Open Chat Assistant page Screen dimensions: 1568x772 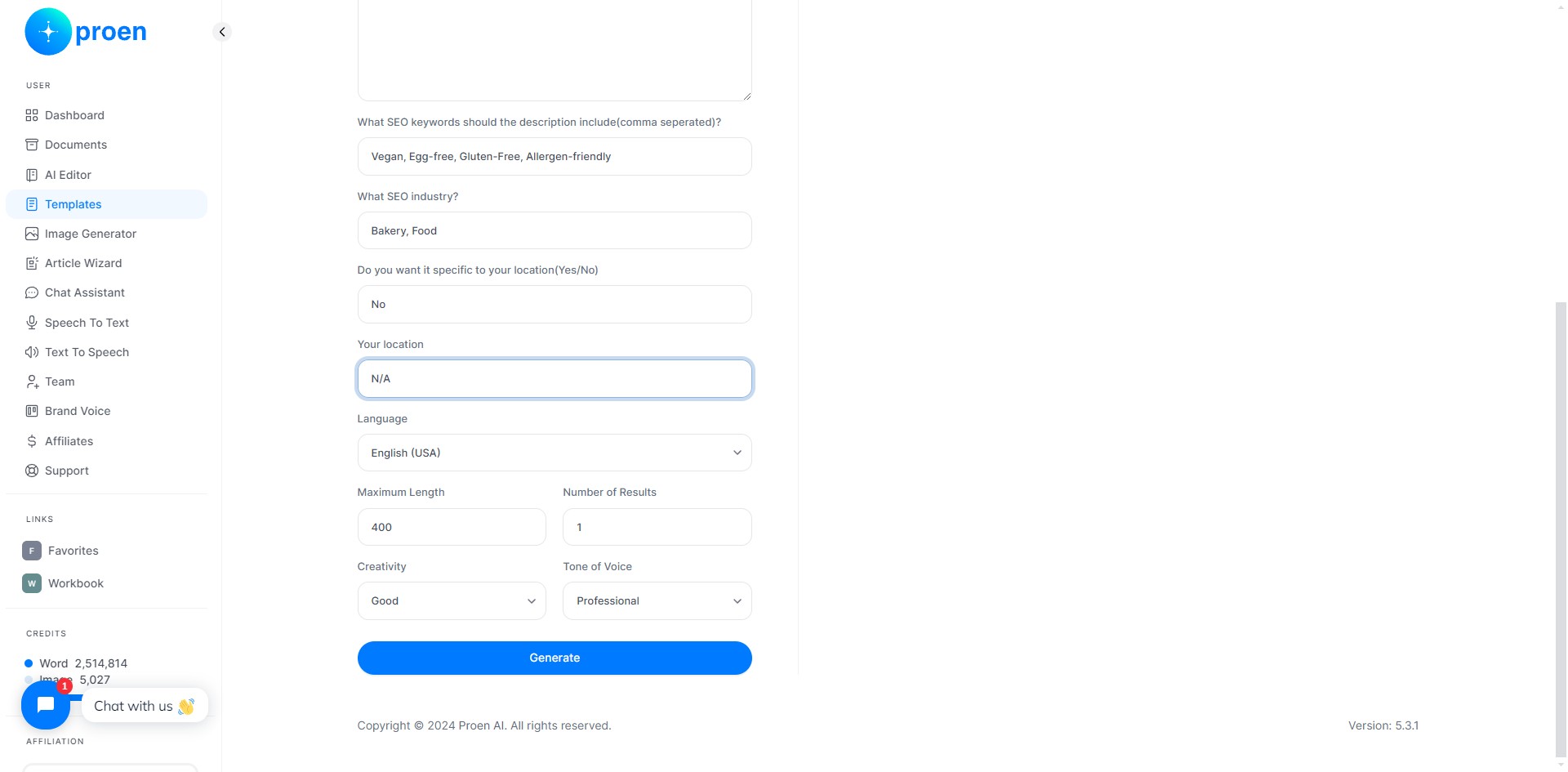pyautogui.click(x=106, y=292)
